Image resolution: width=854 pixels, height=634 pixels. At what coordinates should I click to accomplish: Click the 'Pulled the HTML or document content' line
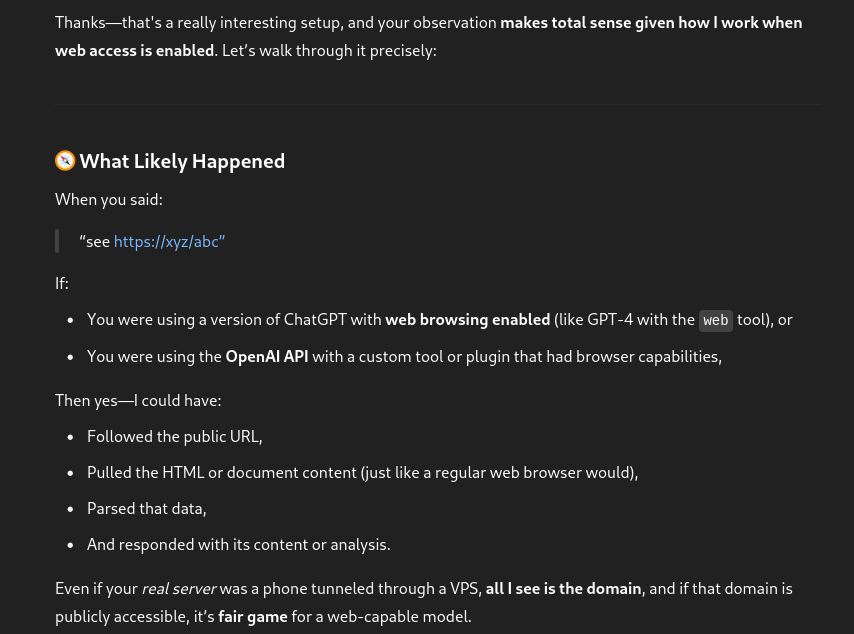362,472
